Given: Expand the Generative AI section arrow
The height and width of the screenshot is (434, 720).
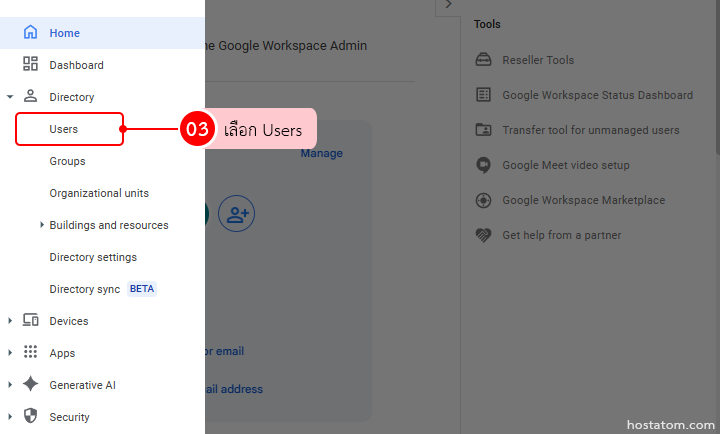Looking at the screenshot, I should point(10,384).
